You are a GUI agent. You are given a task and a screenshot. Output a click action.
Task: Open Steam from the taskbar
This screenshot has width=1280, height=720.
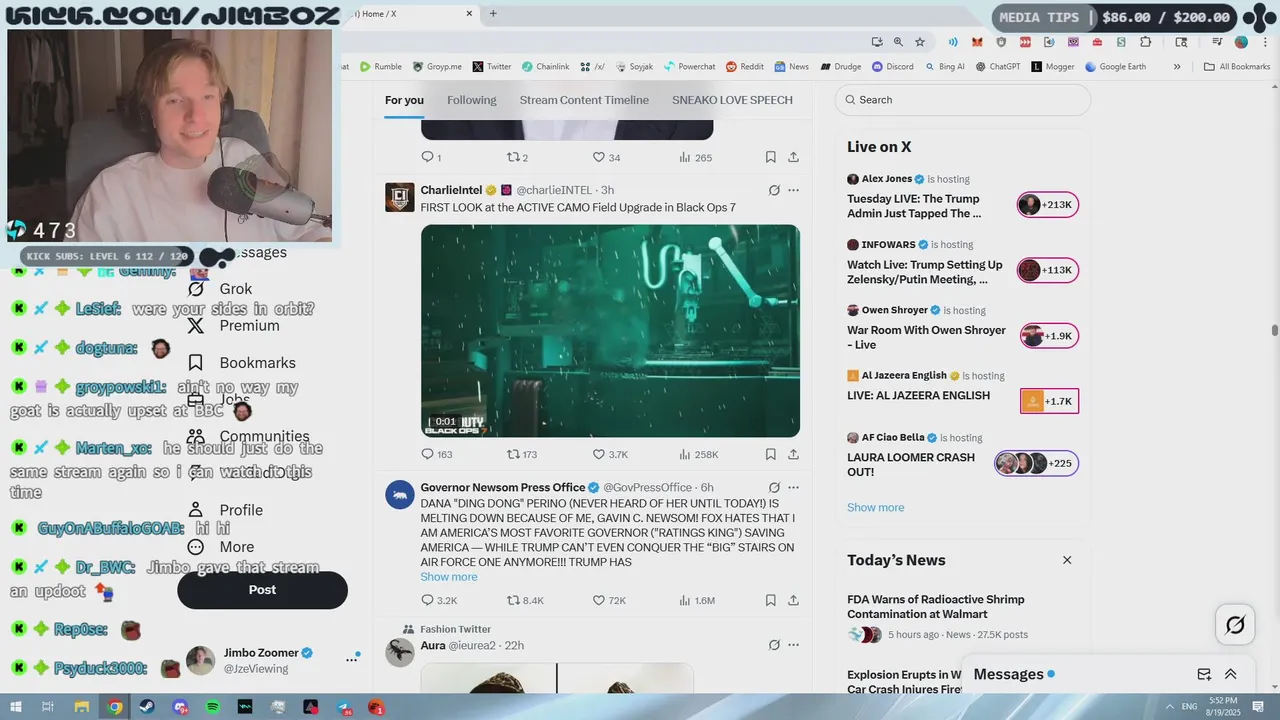click(x=147, y=707)
